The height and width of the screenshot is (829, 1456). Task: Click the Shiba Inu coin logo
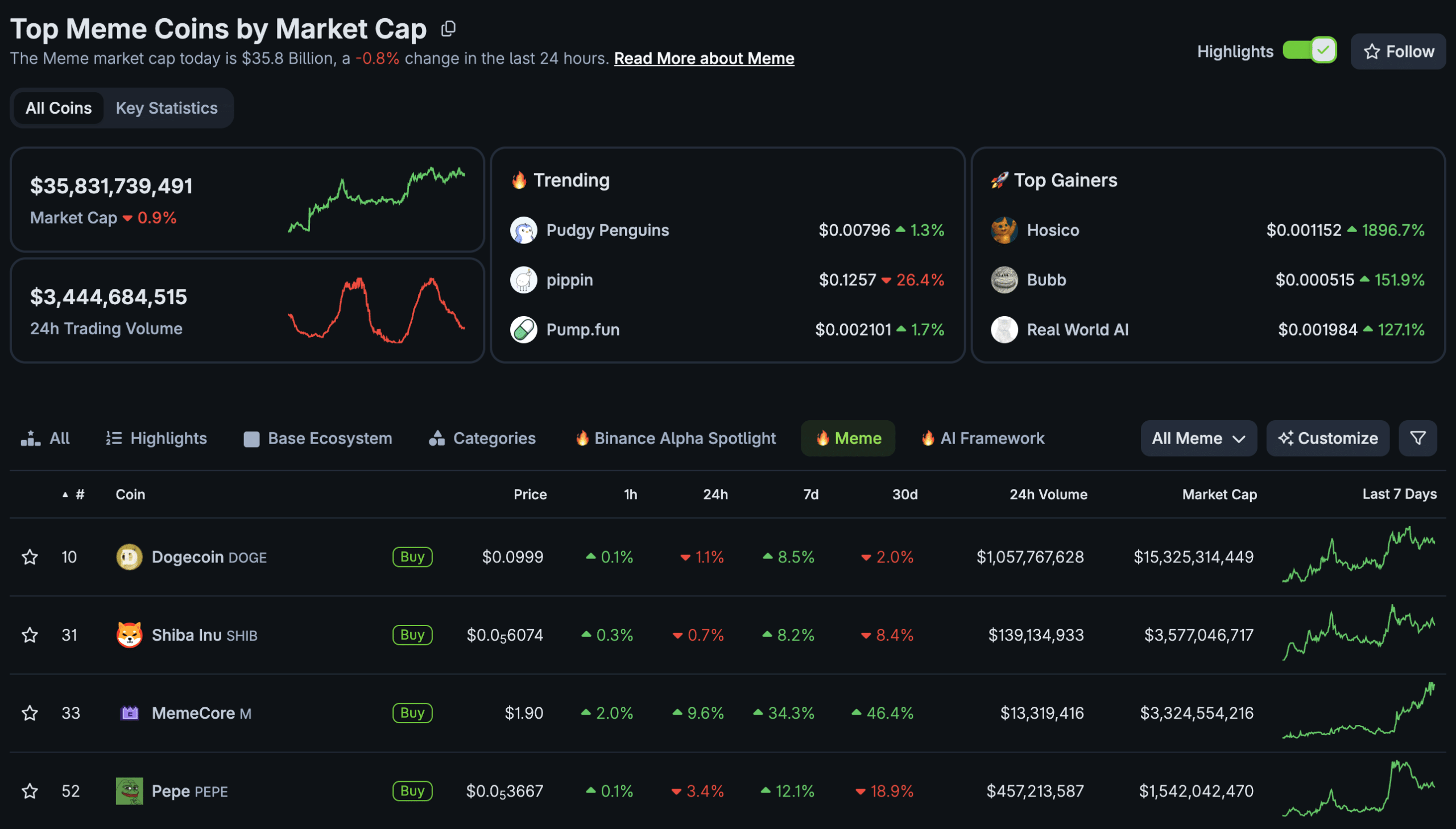coord(129,635)
